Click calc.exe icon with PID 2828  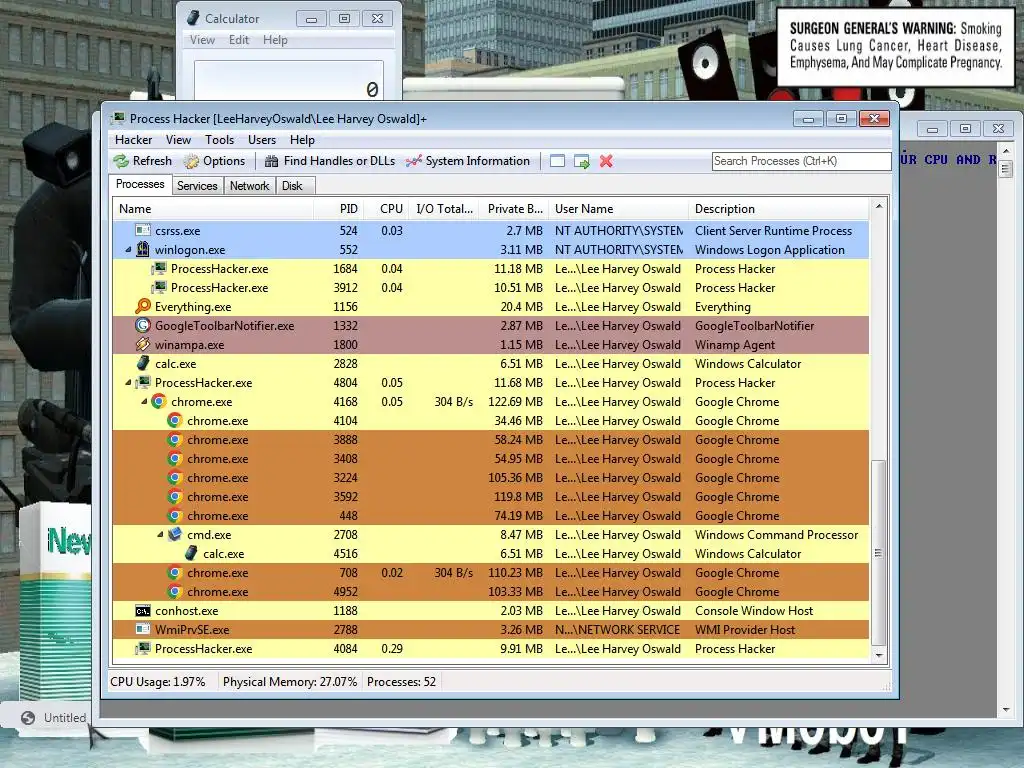pyautogui.click(x=142, y=363)
